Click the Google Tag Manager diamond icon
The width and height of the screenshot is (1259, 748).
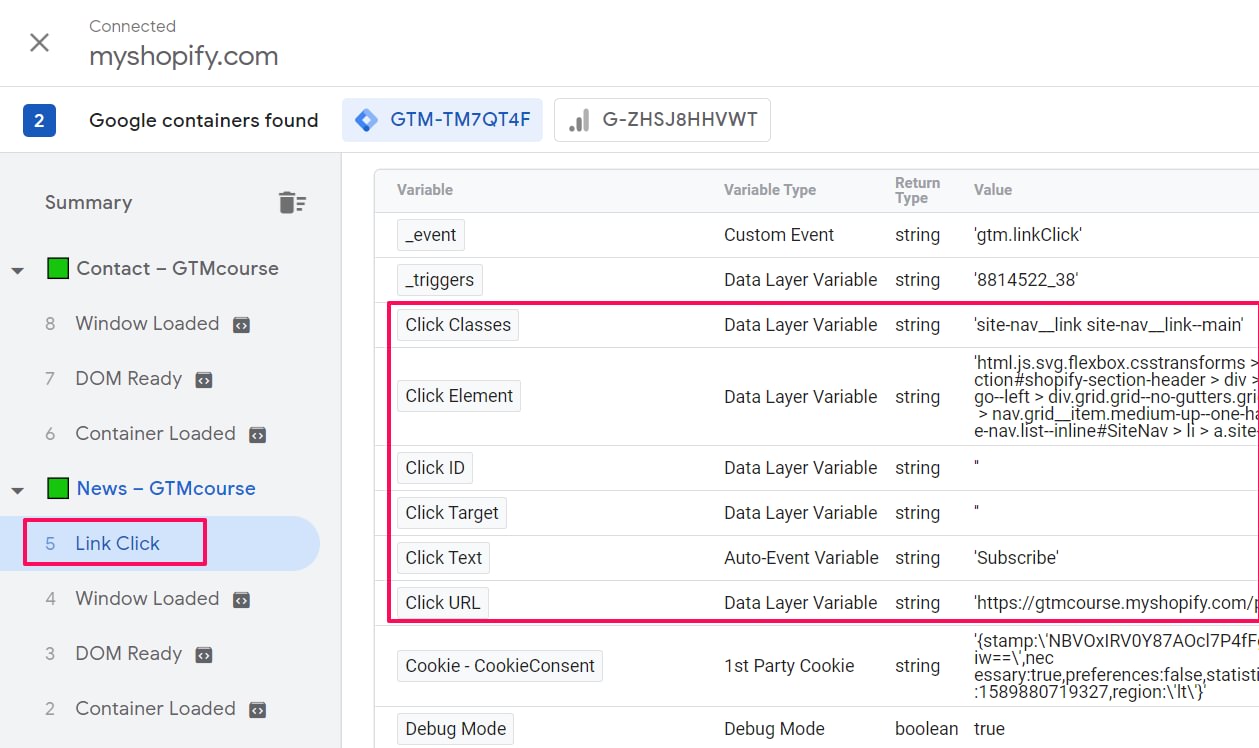[367, 121]
